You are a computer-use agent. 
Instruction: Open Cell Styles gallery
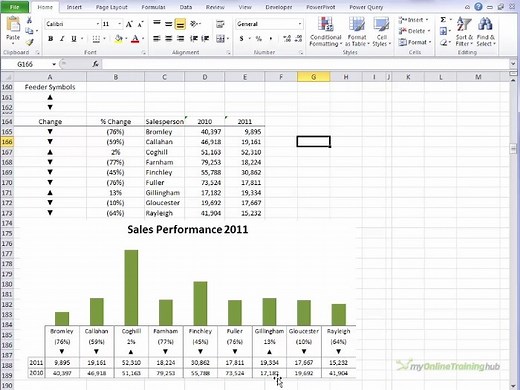(x=381, y=32)
